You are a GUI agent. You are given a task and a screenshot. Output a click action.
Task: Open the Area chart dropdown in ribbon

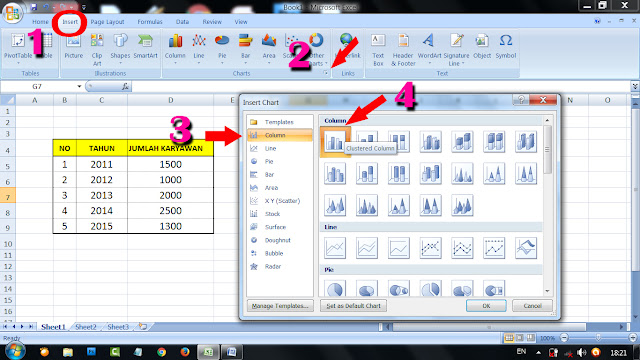click(269, 49)
